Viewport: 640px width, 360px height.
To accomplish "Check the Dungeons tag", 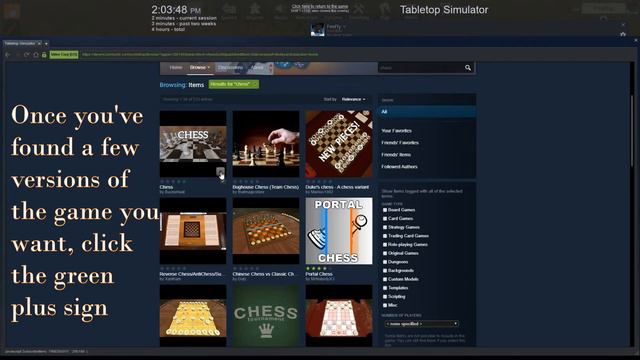I will (x=385, y=262).
